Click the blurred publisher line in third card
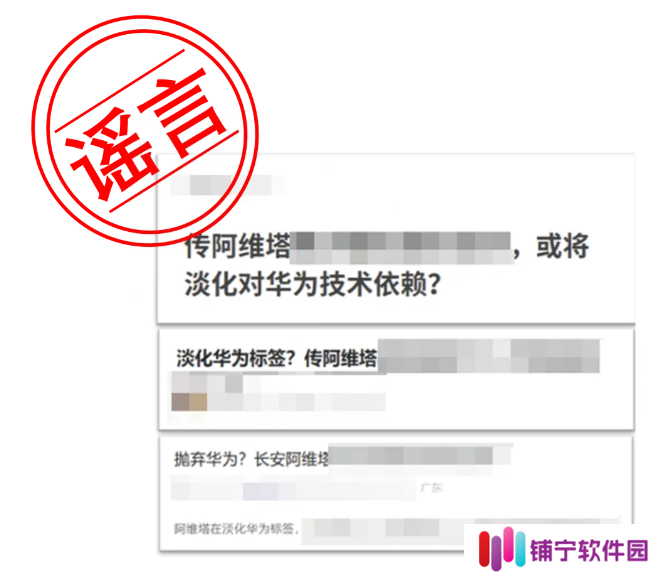Screen dimensions: 664x574 pyautogui.click(x=293, y=491)
